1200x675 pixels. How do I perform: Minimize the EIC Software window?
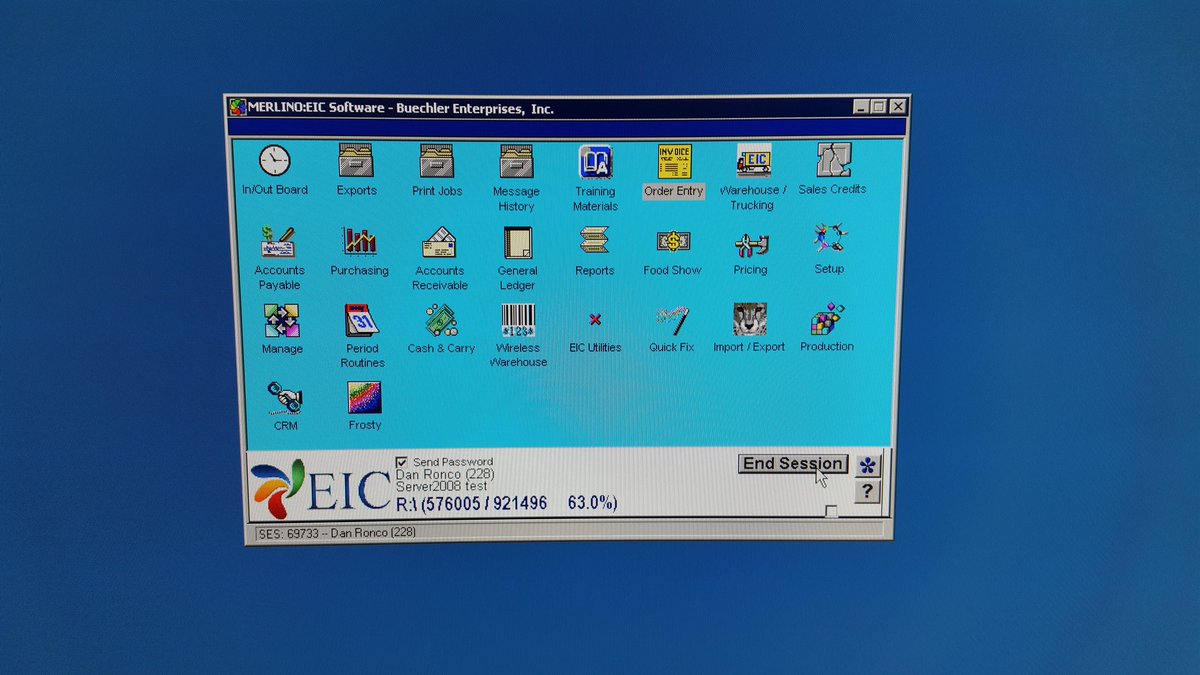[x=861, y=107]
